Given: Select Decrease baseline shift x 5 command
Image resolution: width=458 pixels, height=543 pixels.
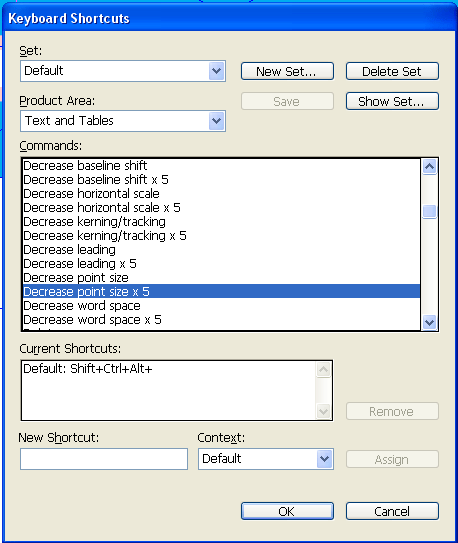Looking at the screenshot, I should (x=221, y=180).
